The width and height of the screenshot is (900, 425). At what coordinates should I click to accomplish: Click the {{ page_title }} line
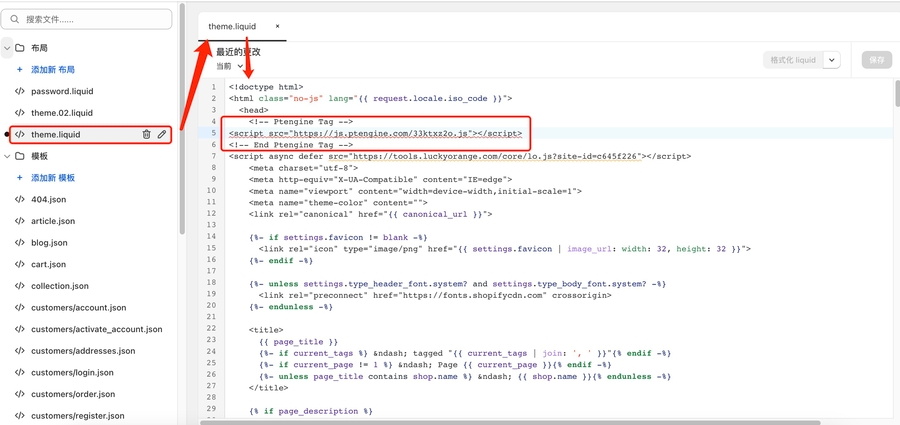click(x=298, y=342)
